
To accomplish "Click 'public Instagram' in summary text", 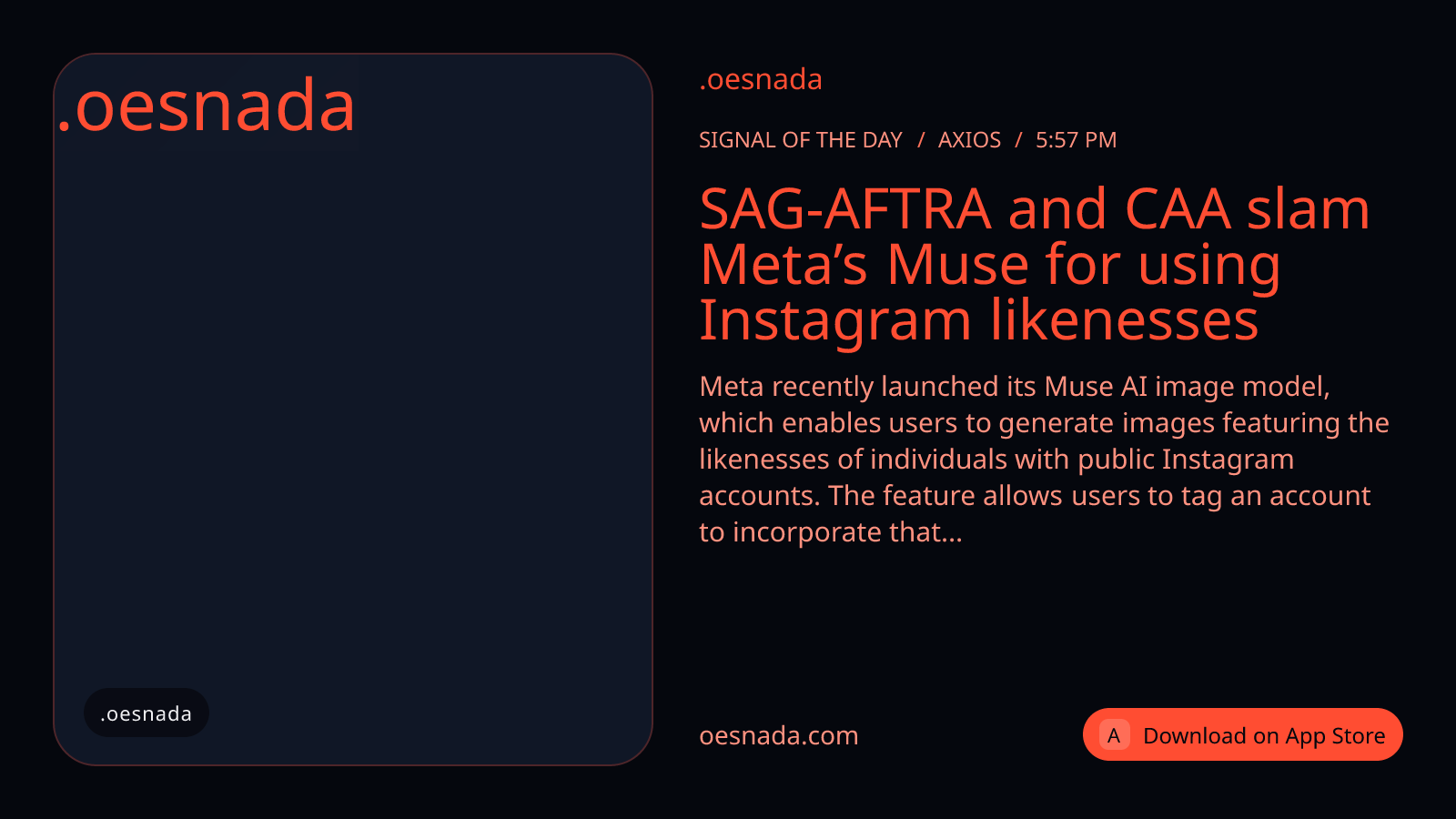I will click(x=1186, y=460).
